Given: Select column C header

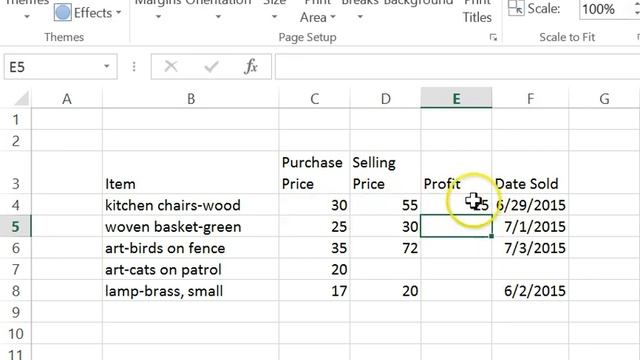Looking at the screenshot, I should point(314,98).
